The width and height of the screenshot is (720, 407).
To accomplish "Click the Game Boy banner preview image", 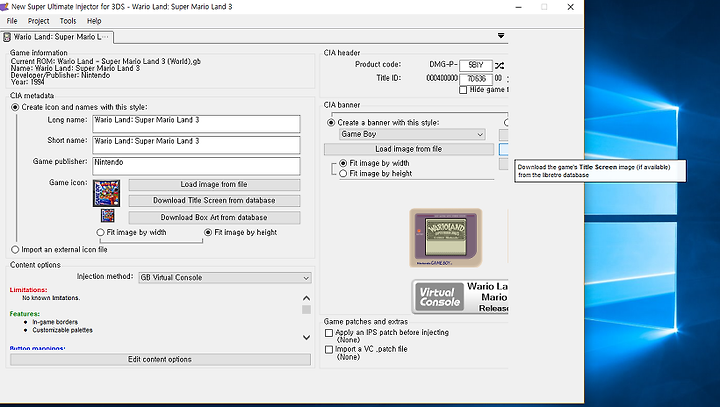I will tap(445, 237).
